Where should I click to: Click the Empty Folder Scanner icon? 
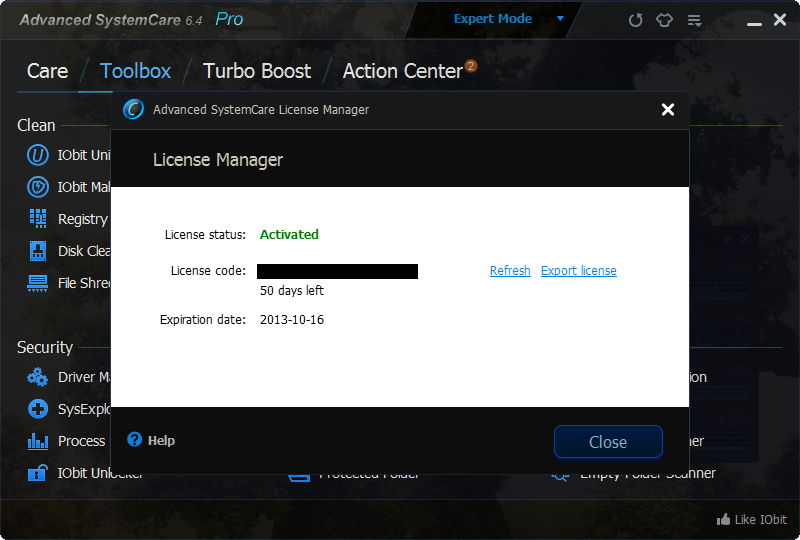(560, 477)
